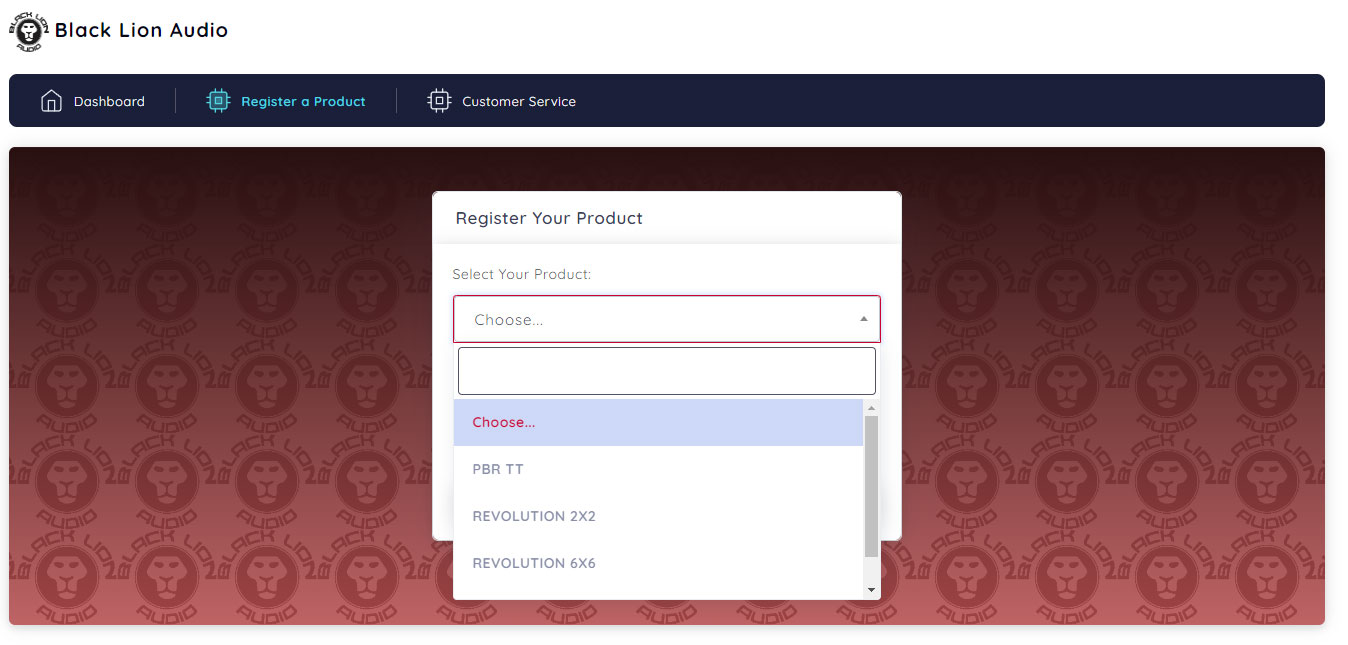1348x645 pixels.
Task: Pick REVOLUTION 2X2 from product list
Action: tap(658, 516)
